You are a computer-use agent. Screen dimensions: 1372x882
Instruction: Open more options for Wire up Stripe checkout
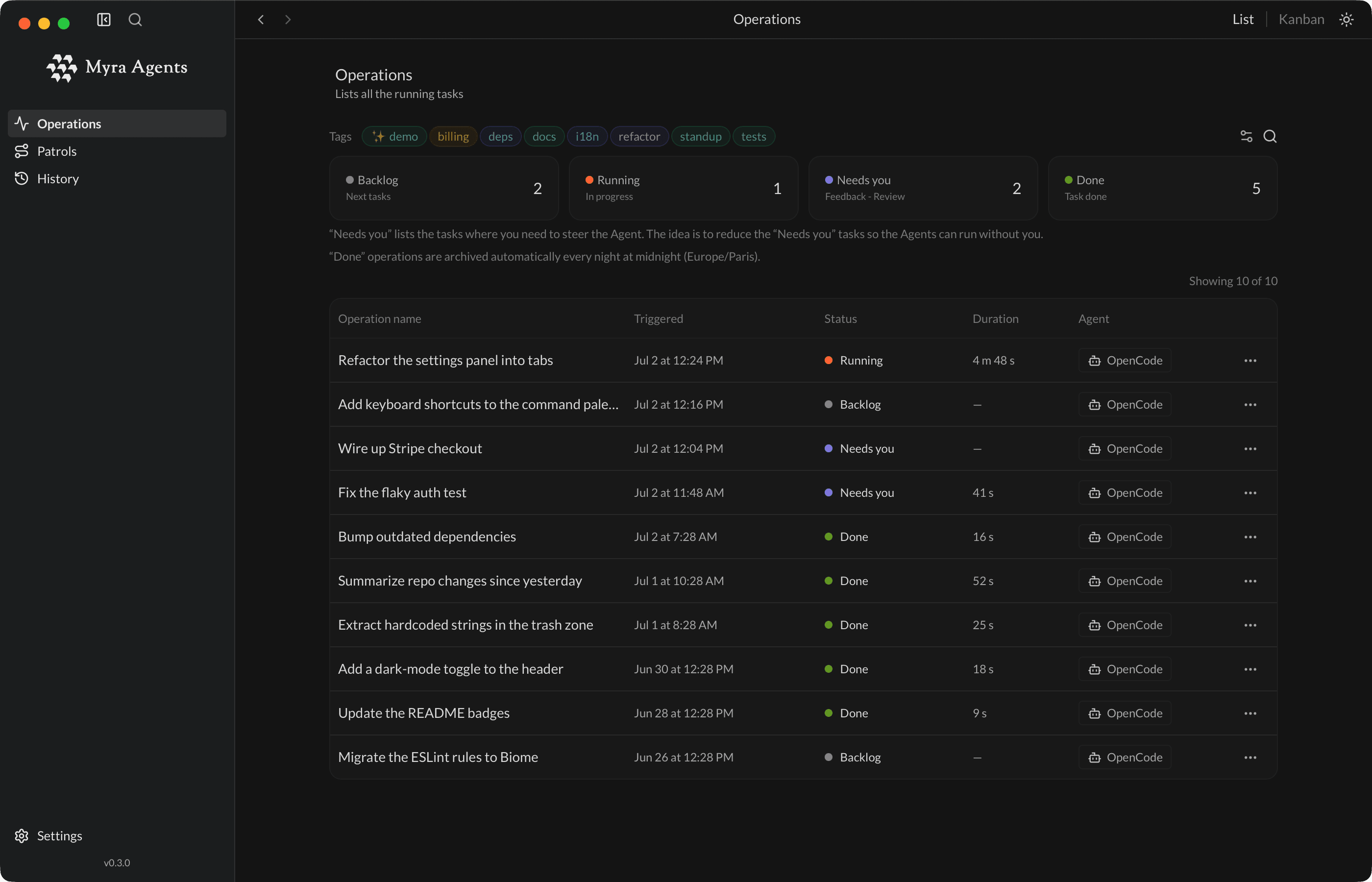[x=1250, y=448]
